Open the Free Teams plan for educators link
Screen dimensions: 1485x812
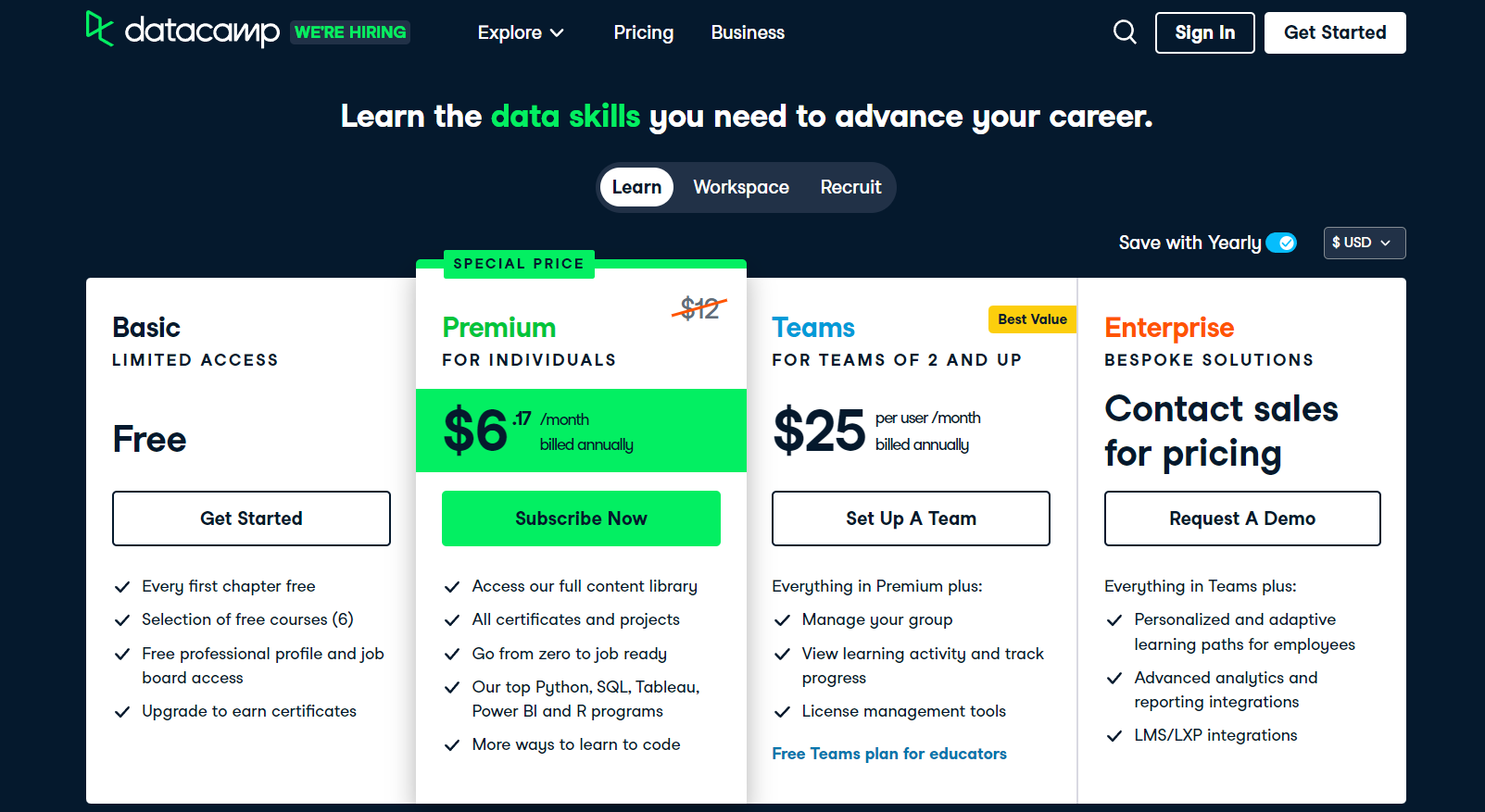click(x=889, y=754)
